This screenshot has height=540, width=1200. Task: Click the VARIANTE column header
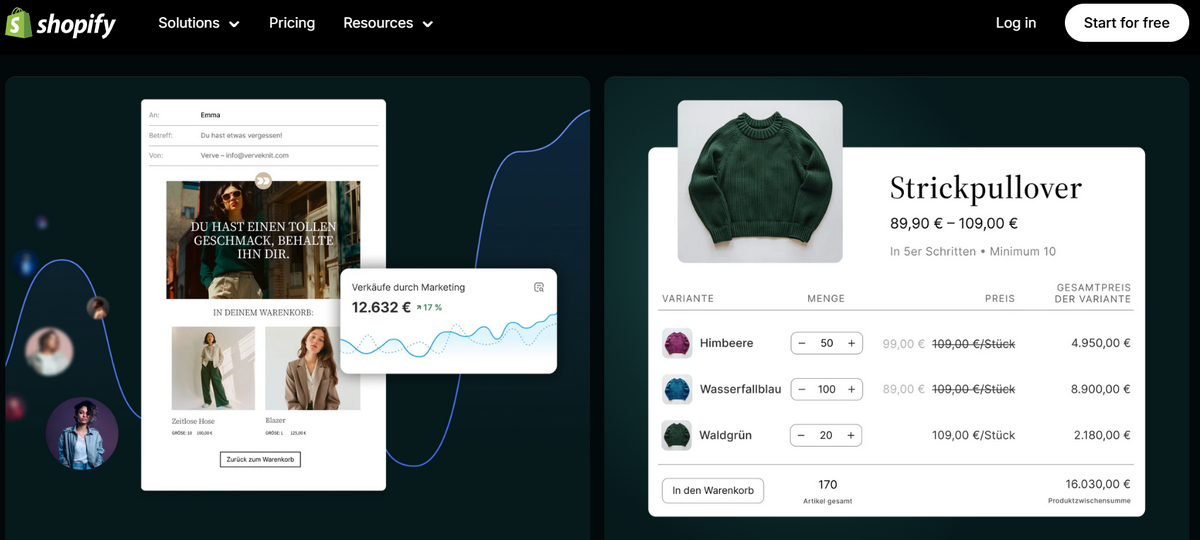click(687, 298)
